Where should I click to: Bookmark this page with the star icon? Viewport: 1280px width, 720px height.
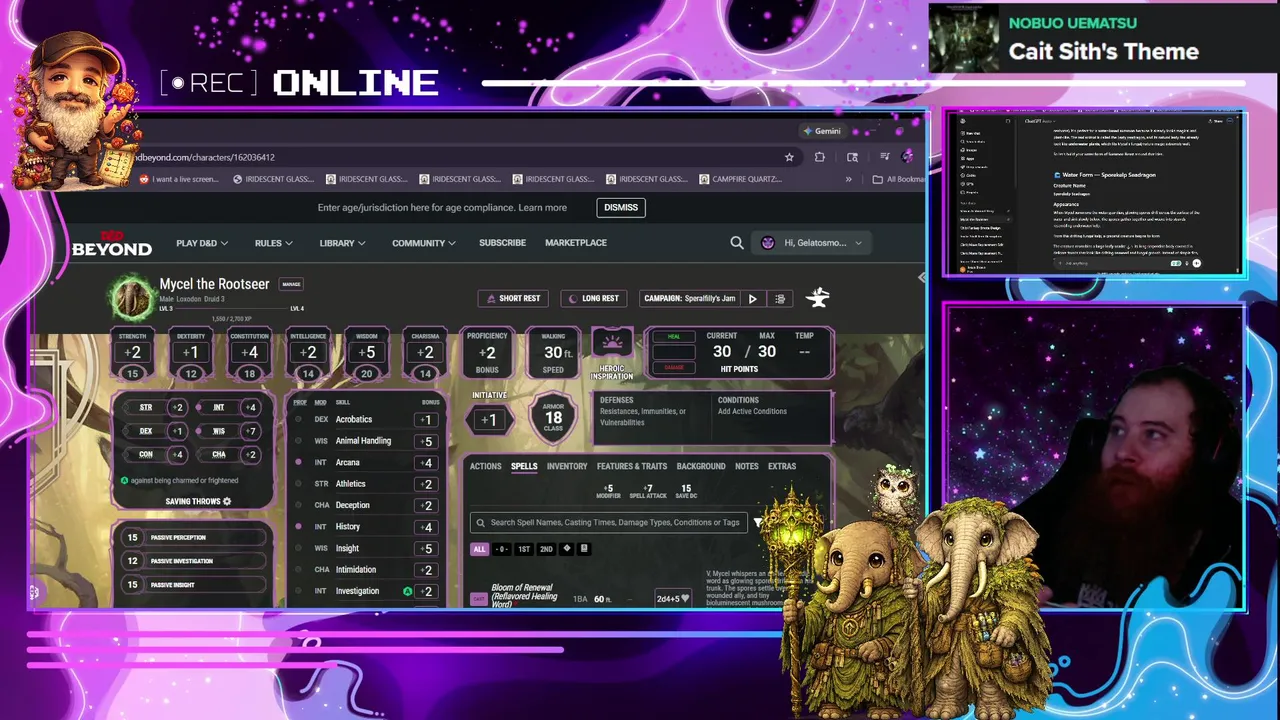coord(789,157)
